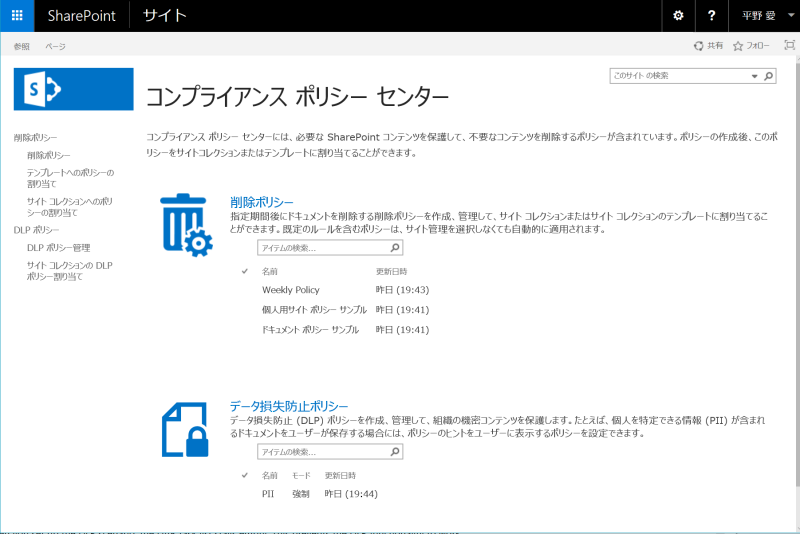Open 個人用サイト ポリシー サンプル item
This screenshot has height=534, width=800.
[314, 310]
